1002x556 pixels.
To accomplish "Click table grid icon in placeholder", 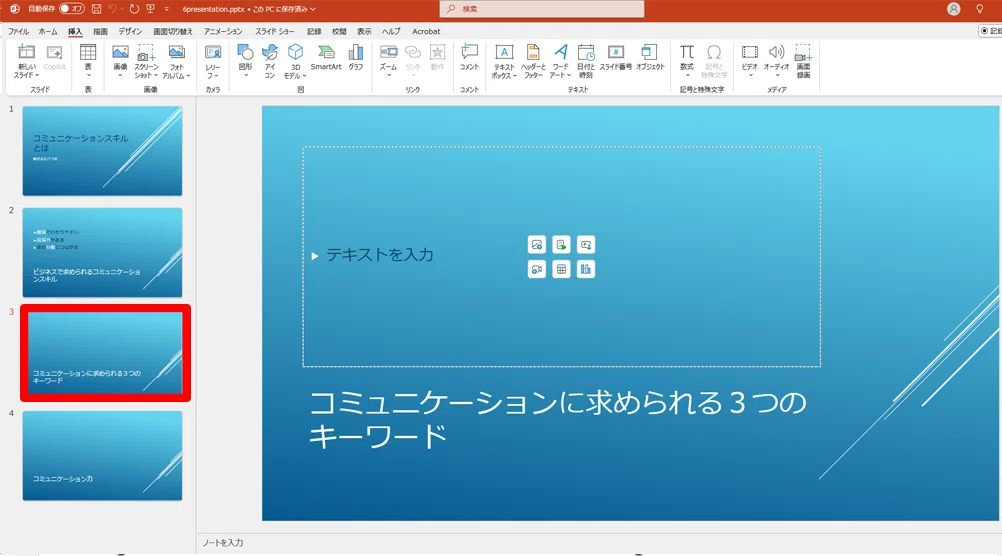I will coord(561,269).
